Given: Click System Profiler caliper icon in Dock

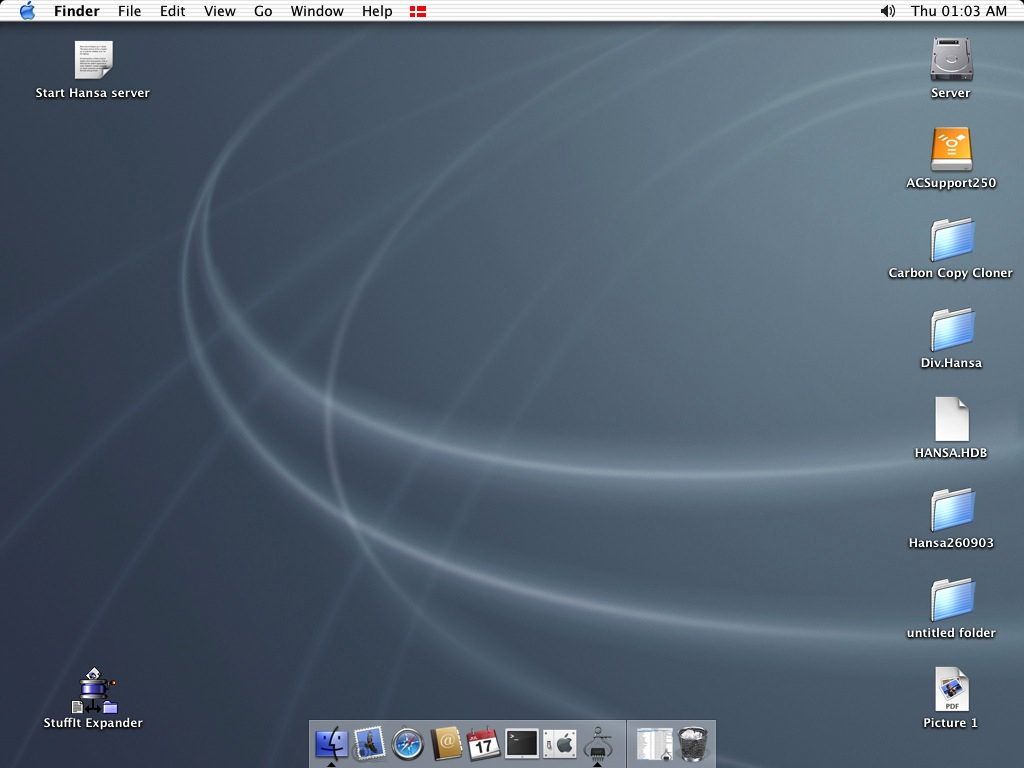Looking at the screenshot, I should (598, 744).
